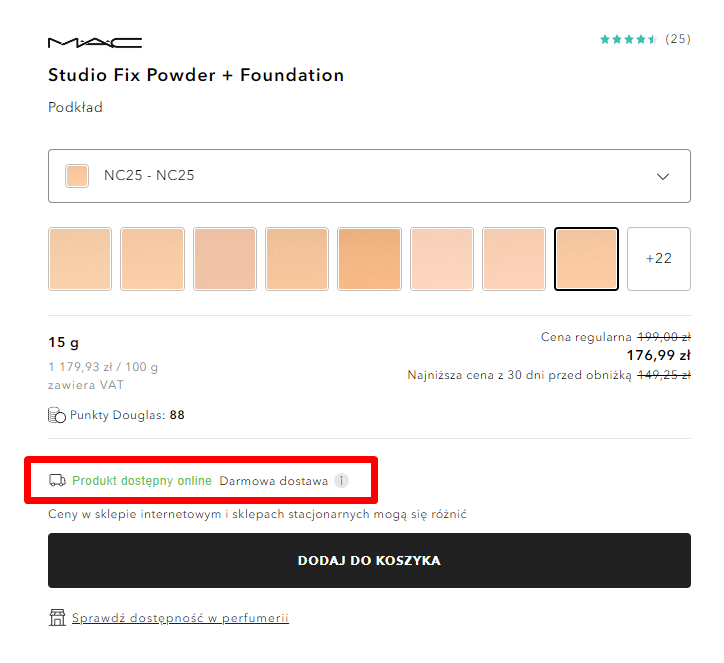Click the delivery truck icon
This screenshot has width=724, height=663.
[x=57, y=481]
